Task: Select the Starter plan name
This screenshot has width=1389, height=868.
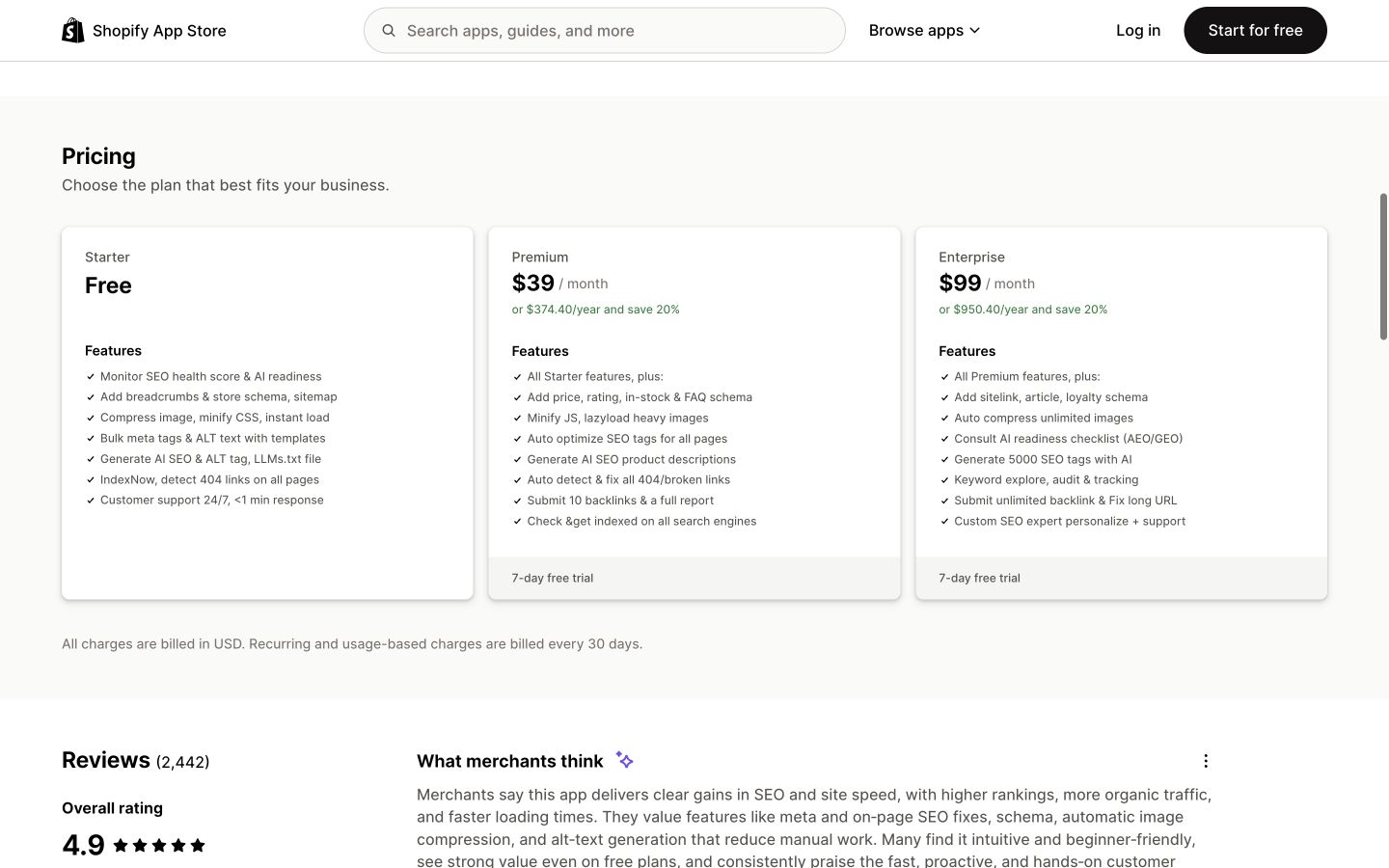Action: coord(107,258)
